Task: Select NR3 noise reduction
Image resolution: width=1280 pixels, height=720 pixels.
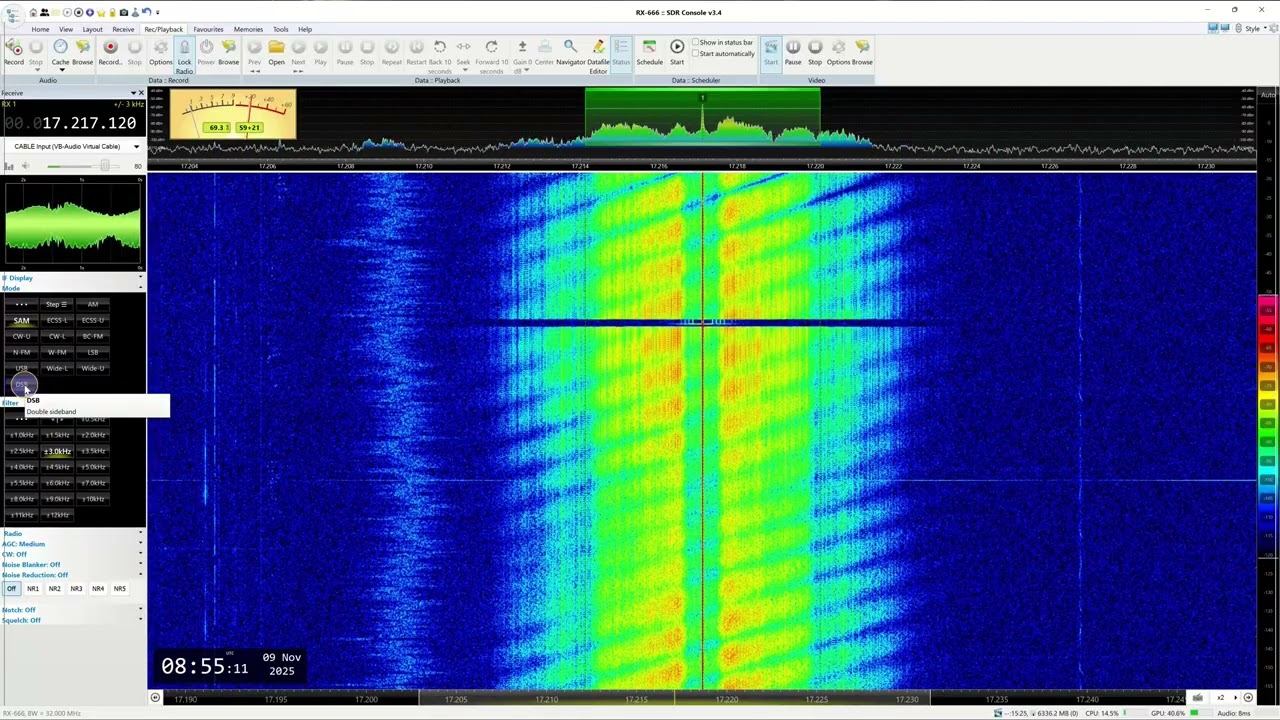Action: (76, 589)
